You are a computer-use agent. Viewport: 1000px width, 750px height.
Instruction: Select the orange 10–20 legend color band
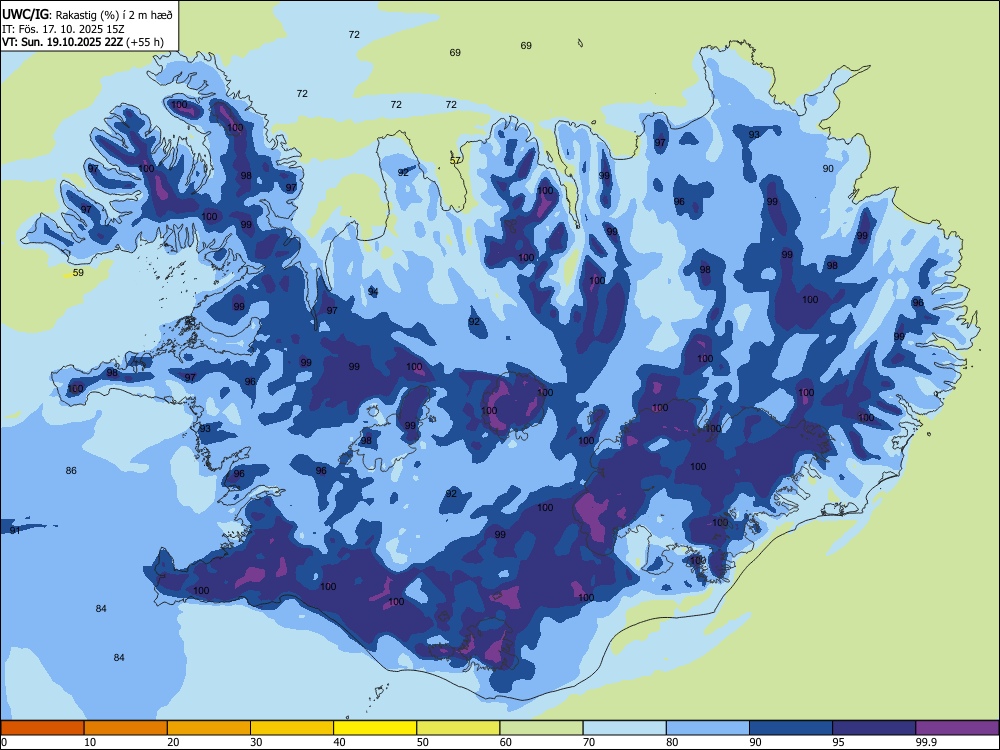[x=126, y=728]
